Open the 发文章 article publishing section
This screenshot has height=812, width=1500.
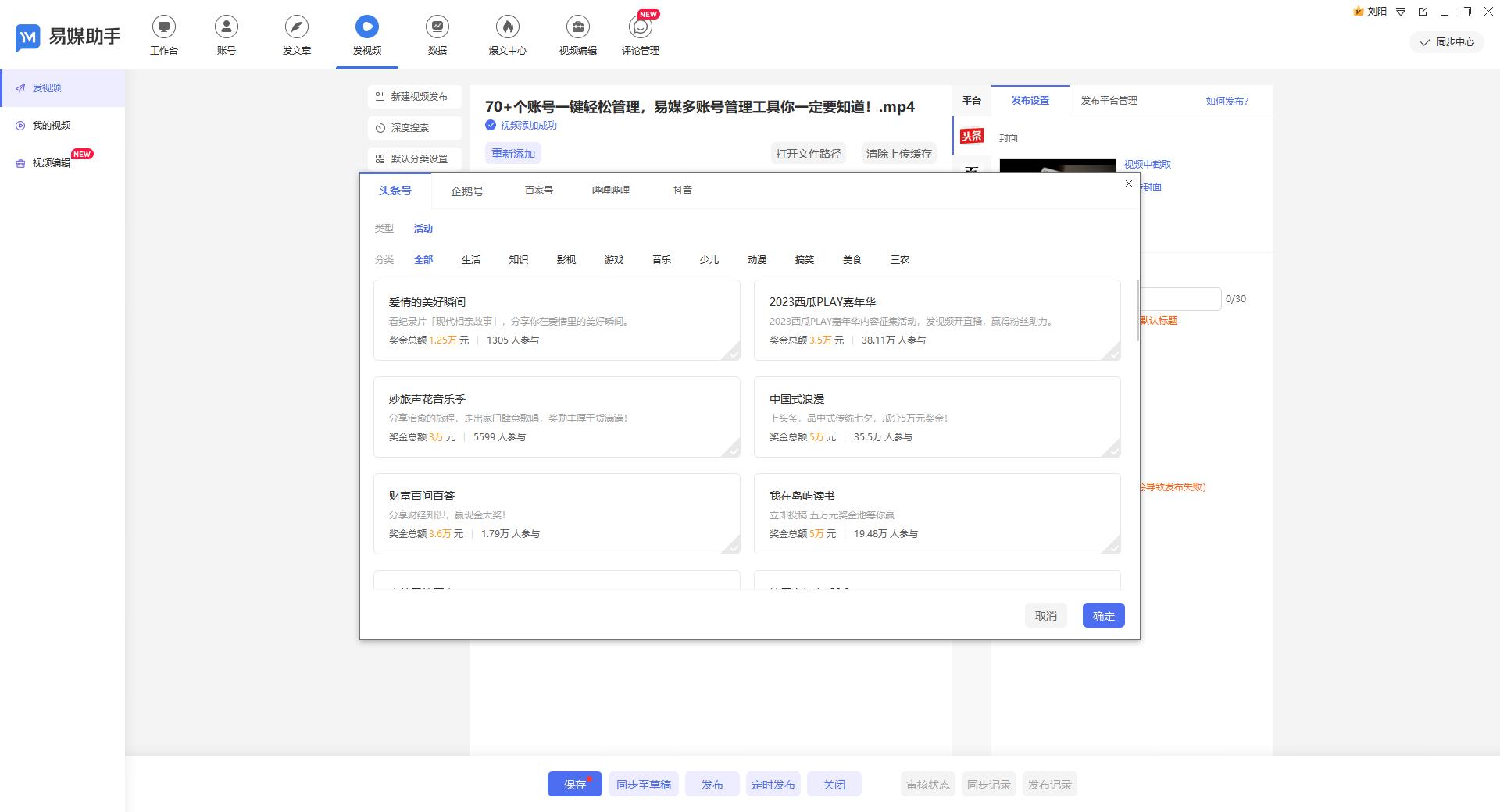pos(296,34)
